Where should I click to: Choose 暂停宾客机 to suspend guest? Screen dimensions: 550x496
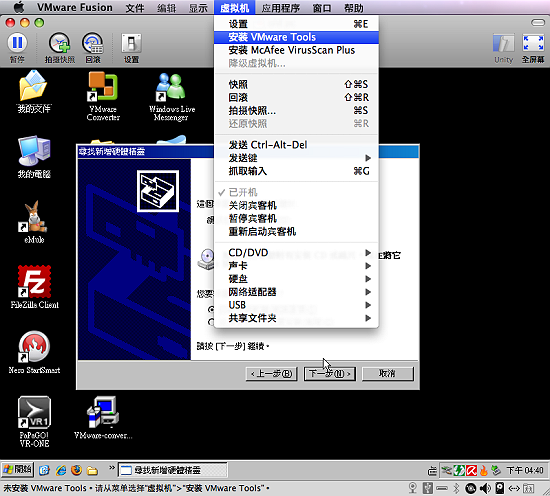296,219
